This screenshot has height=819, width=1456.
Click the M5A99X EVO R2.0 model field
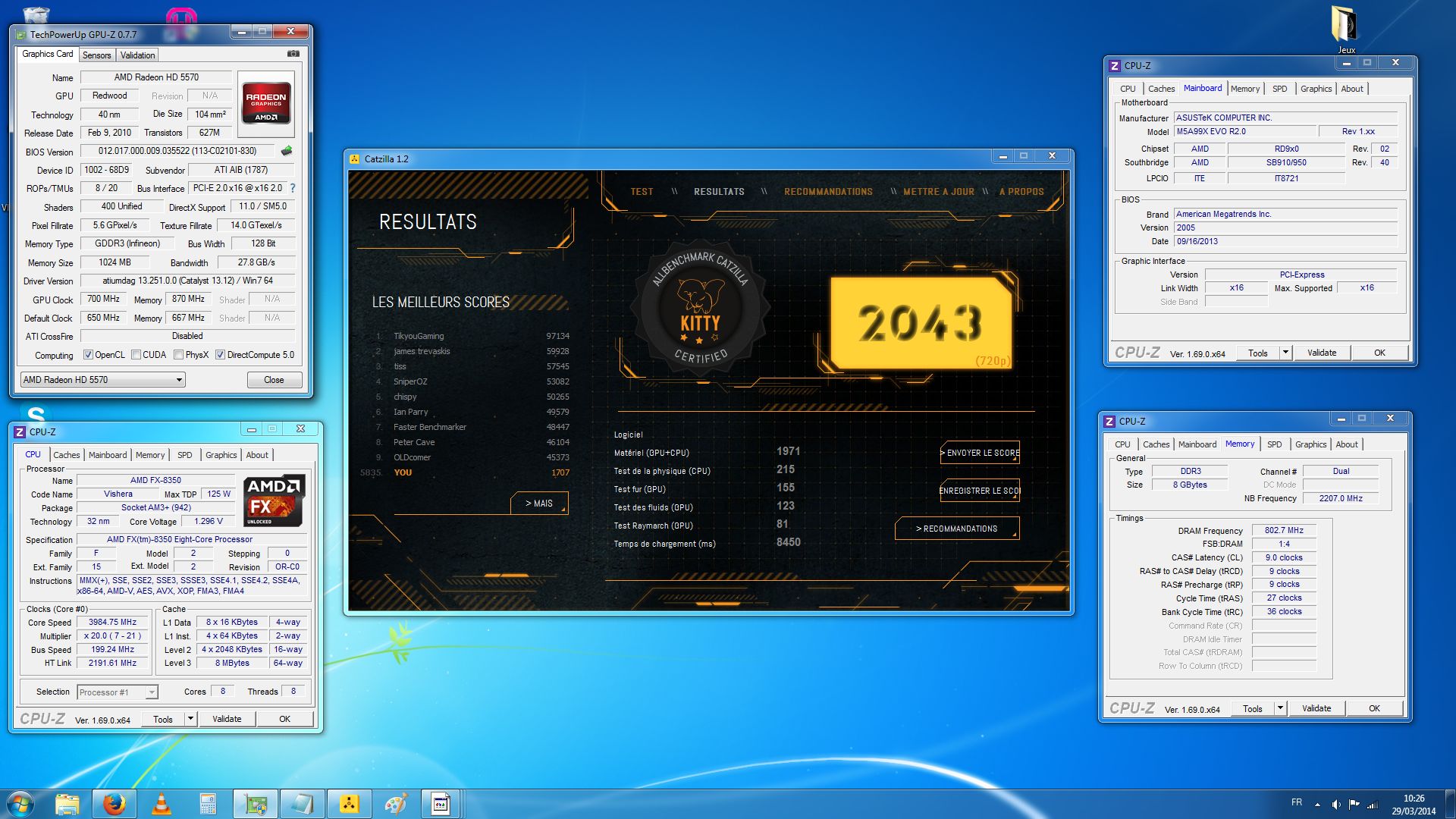tap(1245, 131)
